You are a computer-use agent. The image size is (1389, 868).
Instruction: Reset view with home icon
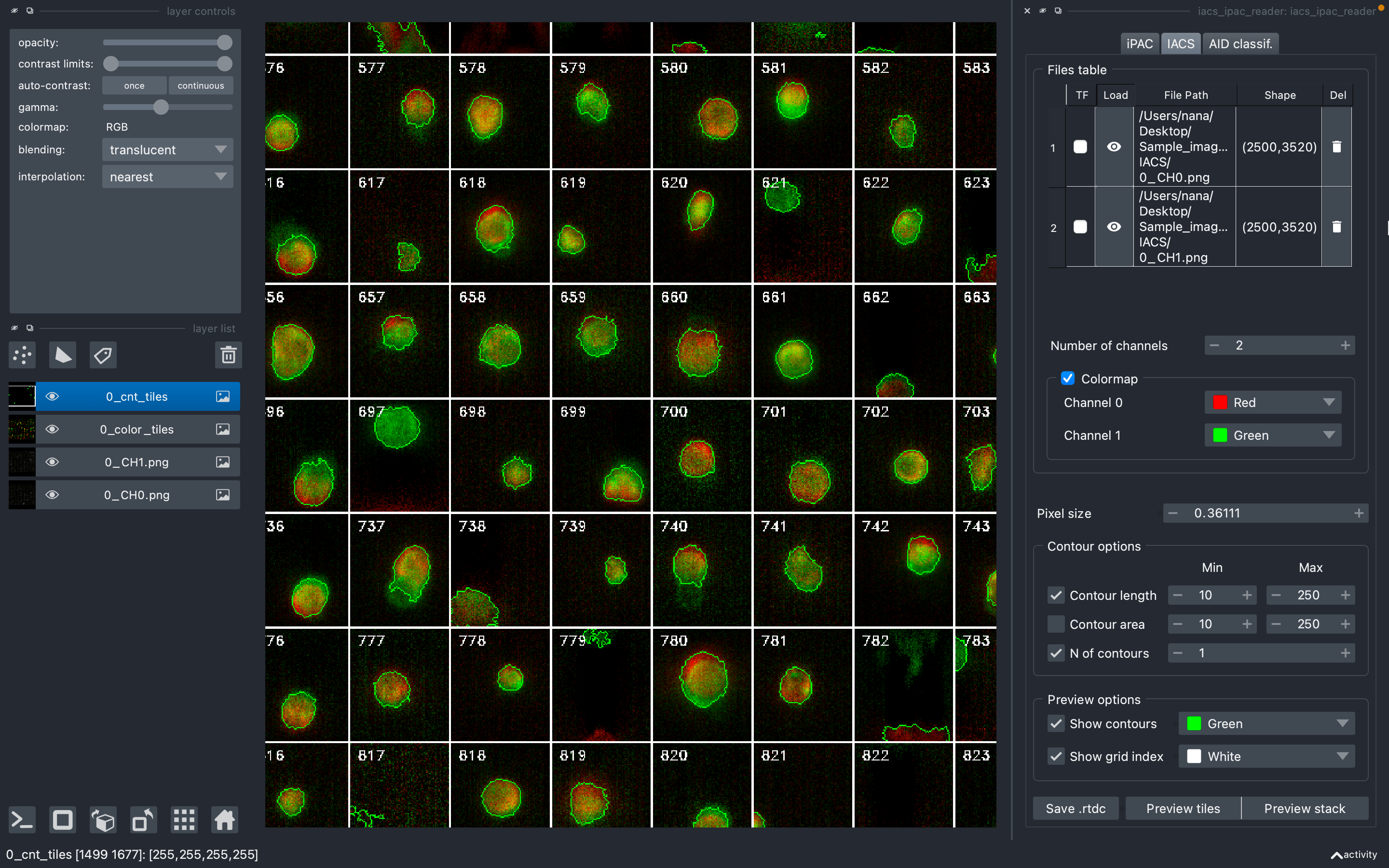click(224, 820)
